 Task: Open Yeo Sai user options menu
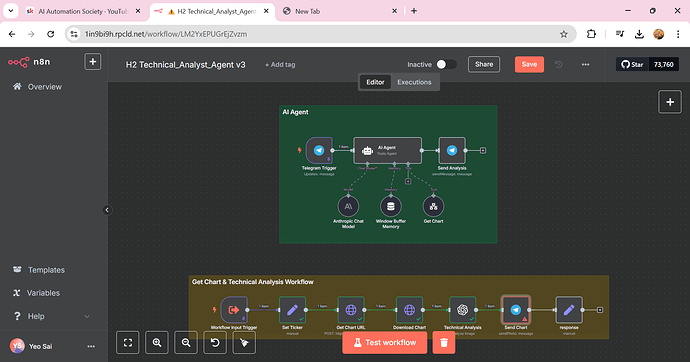coord(91,346)
